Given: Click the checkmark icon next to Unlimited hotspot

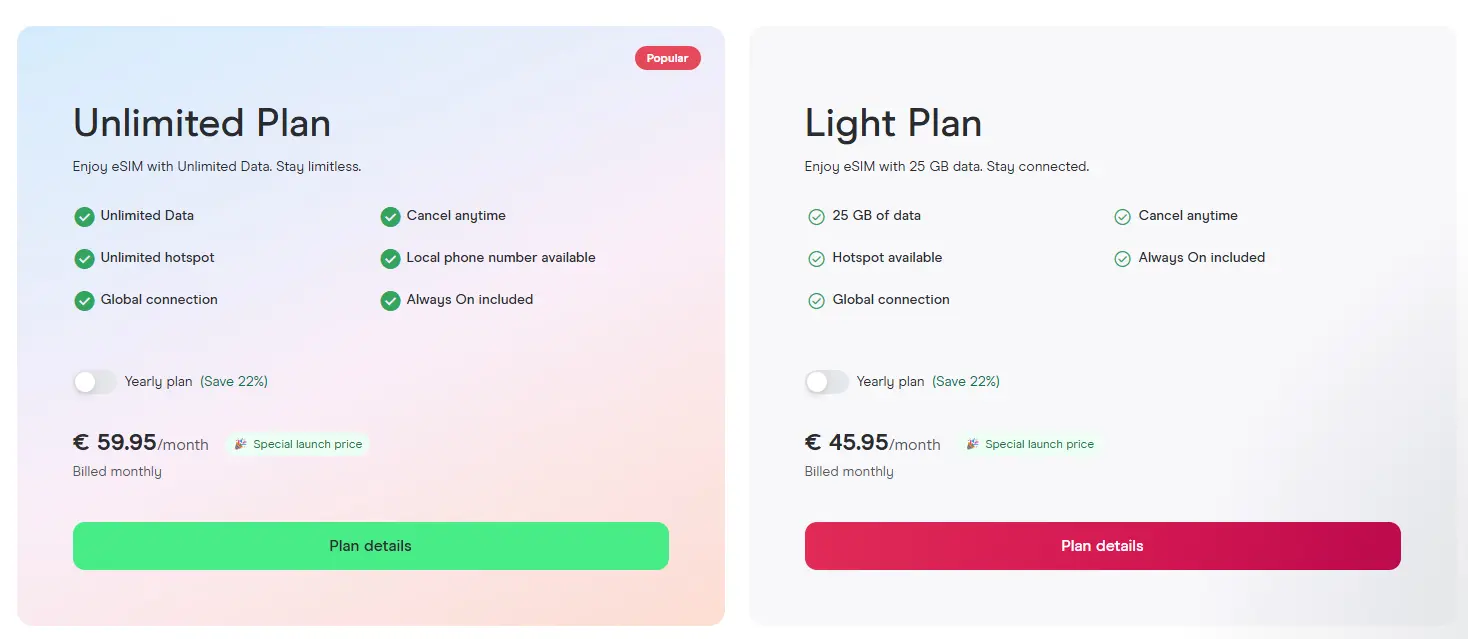Looking at the screenshot, I should (84, 258).
